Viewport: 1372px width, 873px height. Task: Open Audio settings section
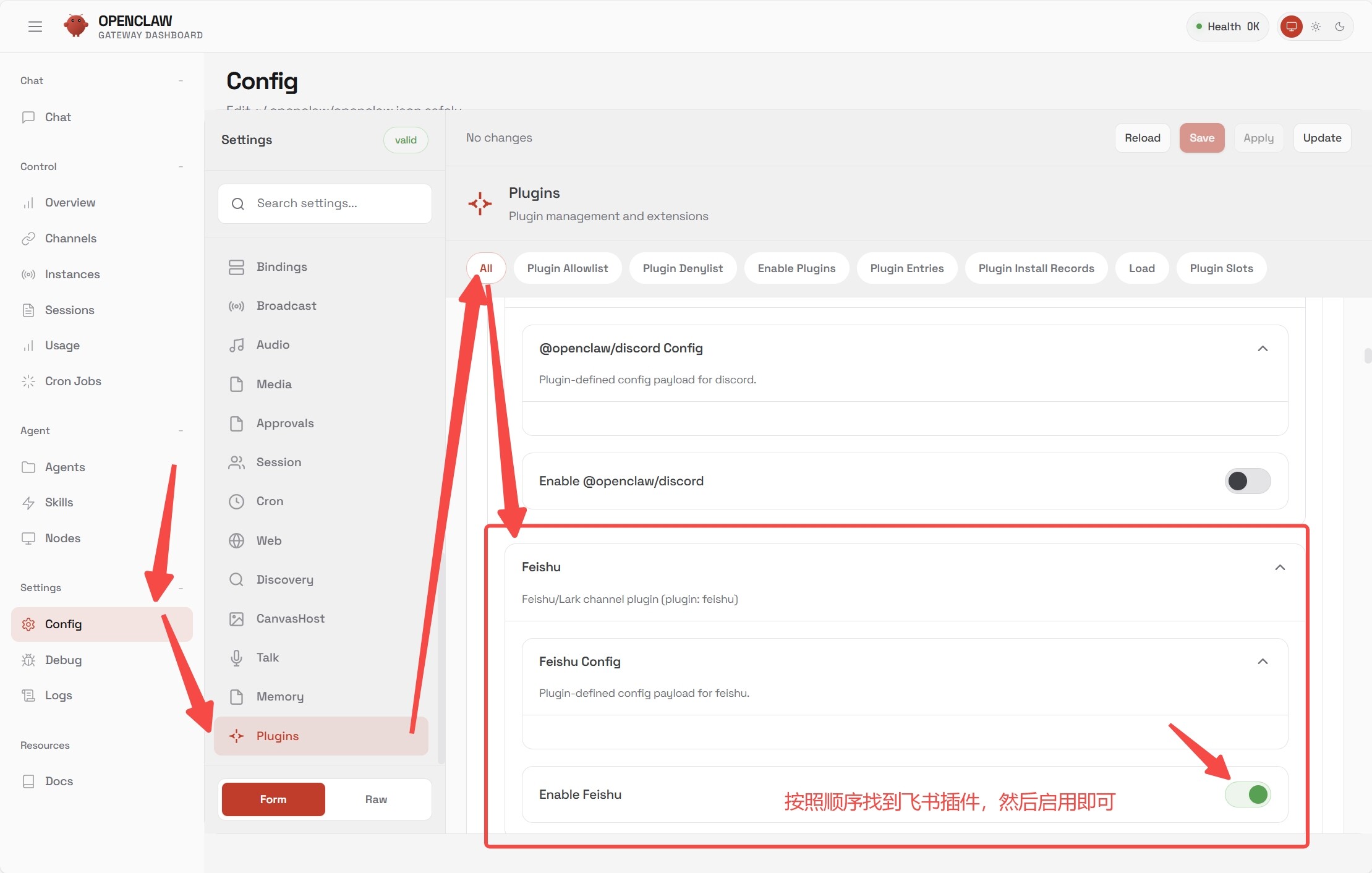tap(273, 345)
